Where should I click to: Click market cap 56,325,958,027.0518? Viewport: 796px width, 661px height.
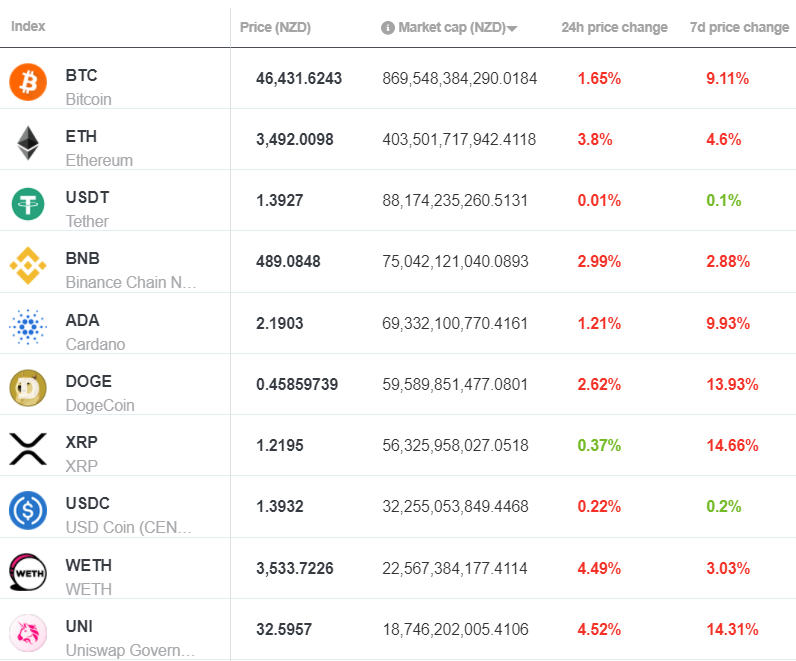[455, 445]
